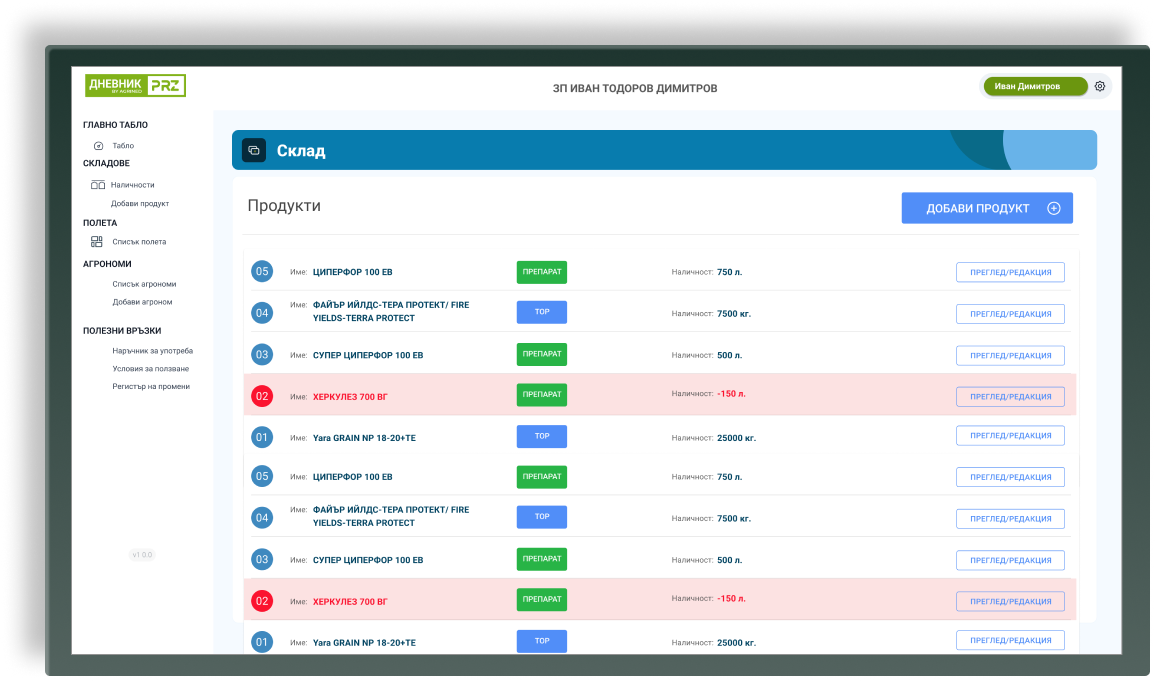This screenshot has height=681, width=1155.
Task: Click the Склад page title
Action: coord(301,151)
